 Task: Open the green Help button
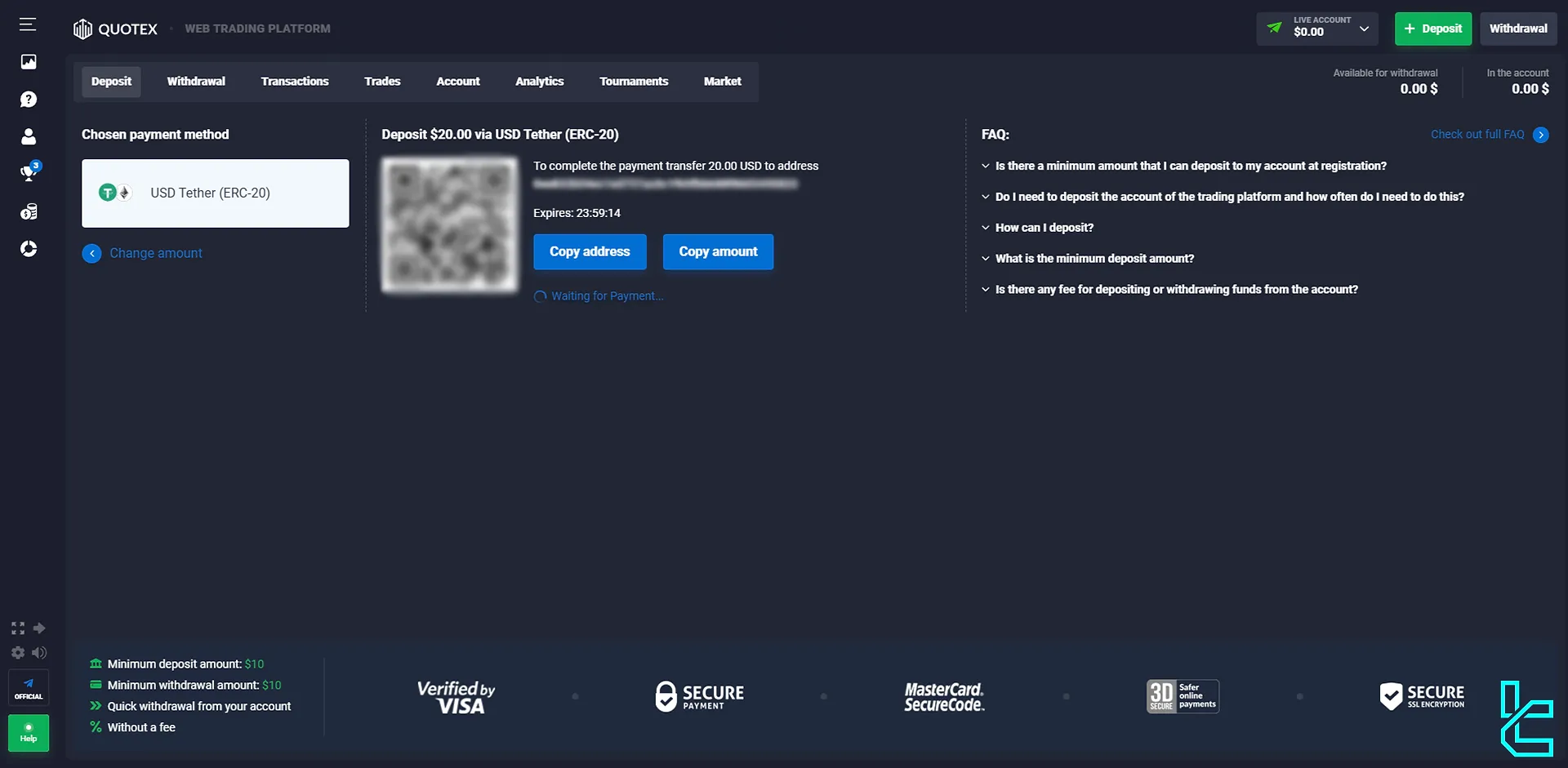click(29, 732)
